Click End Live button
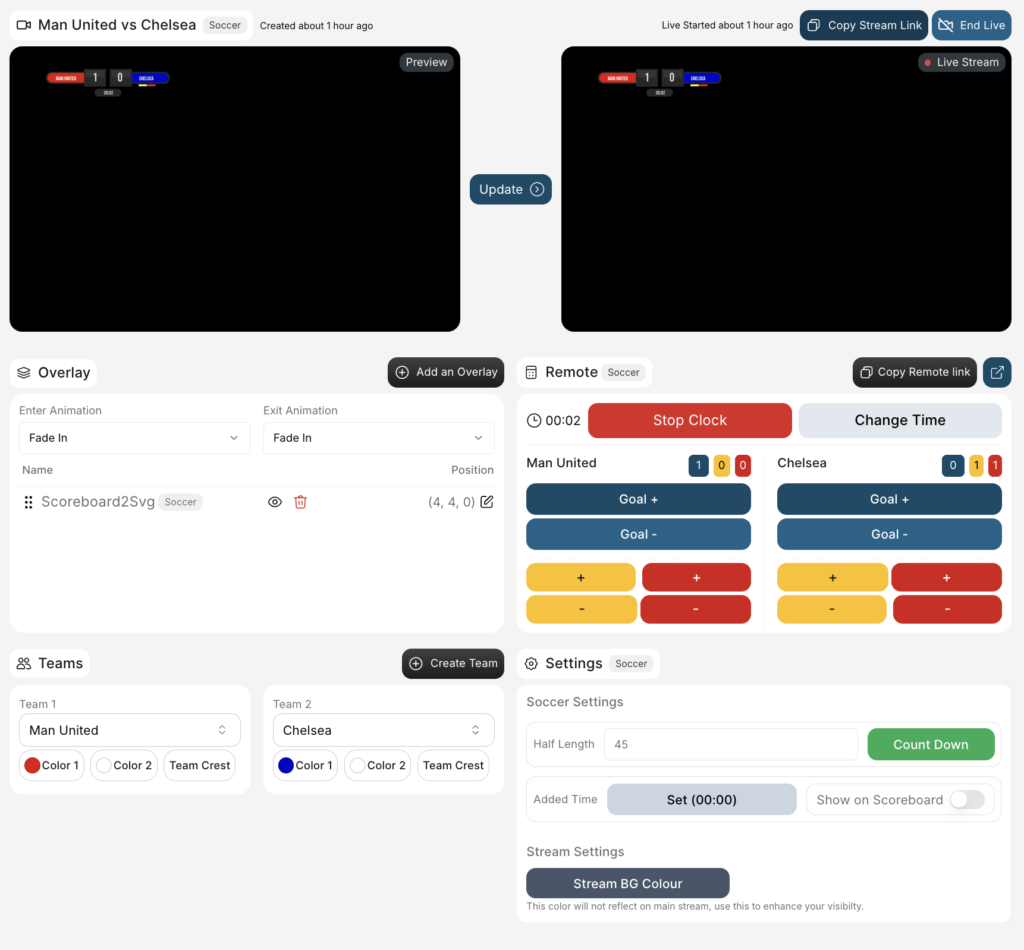1024x950 pixels. (971, 25)
